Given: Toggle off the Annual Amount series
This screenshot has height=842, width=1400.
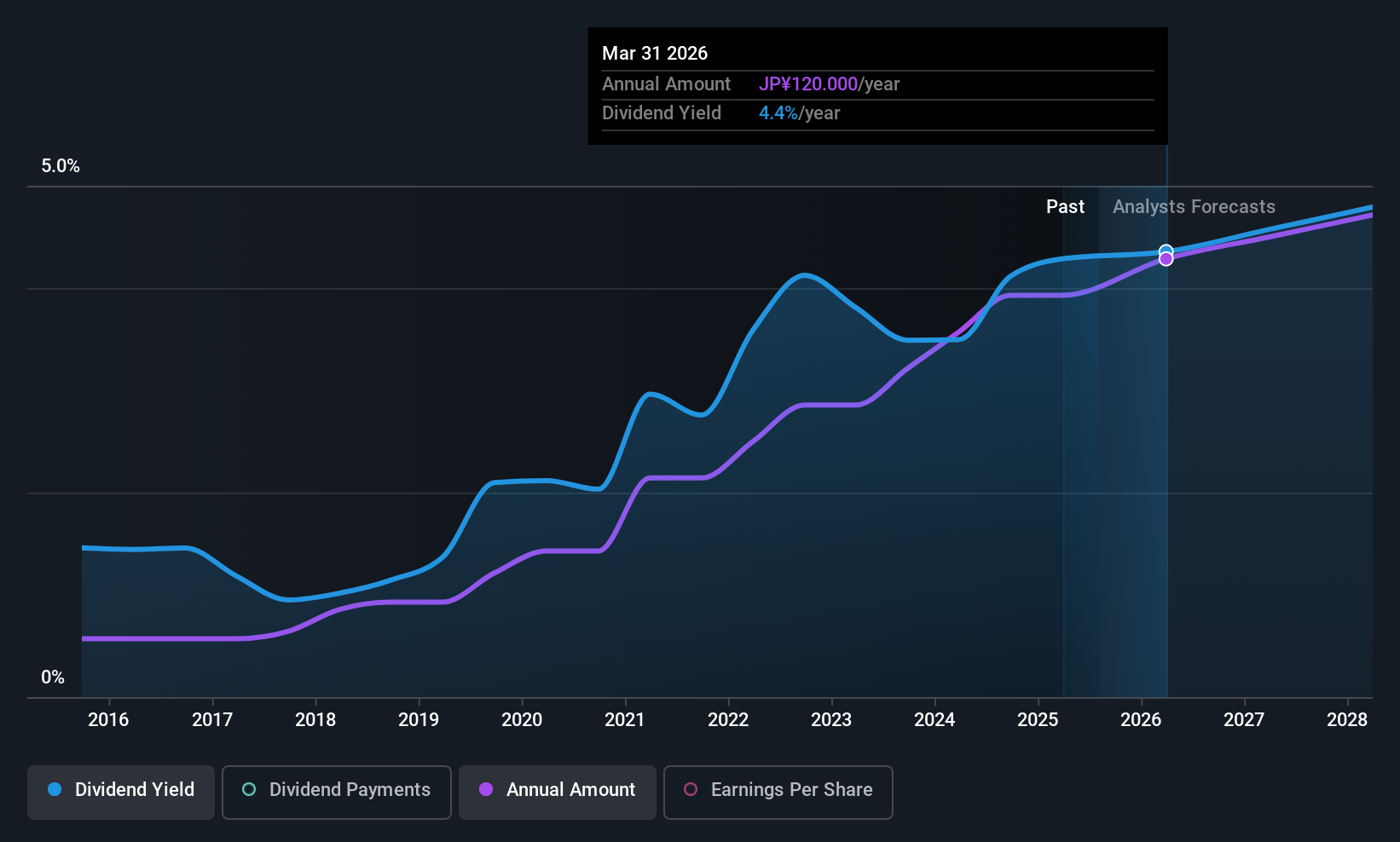Looking at the screenshot, I should click(557, 790).
